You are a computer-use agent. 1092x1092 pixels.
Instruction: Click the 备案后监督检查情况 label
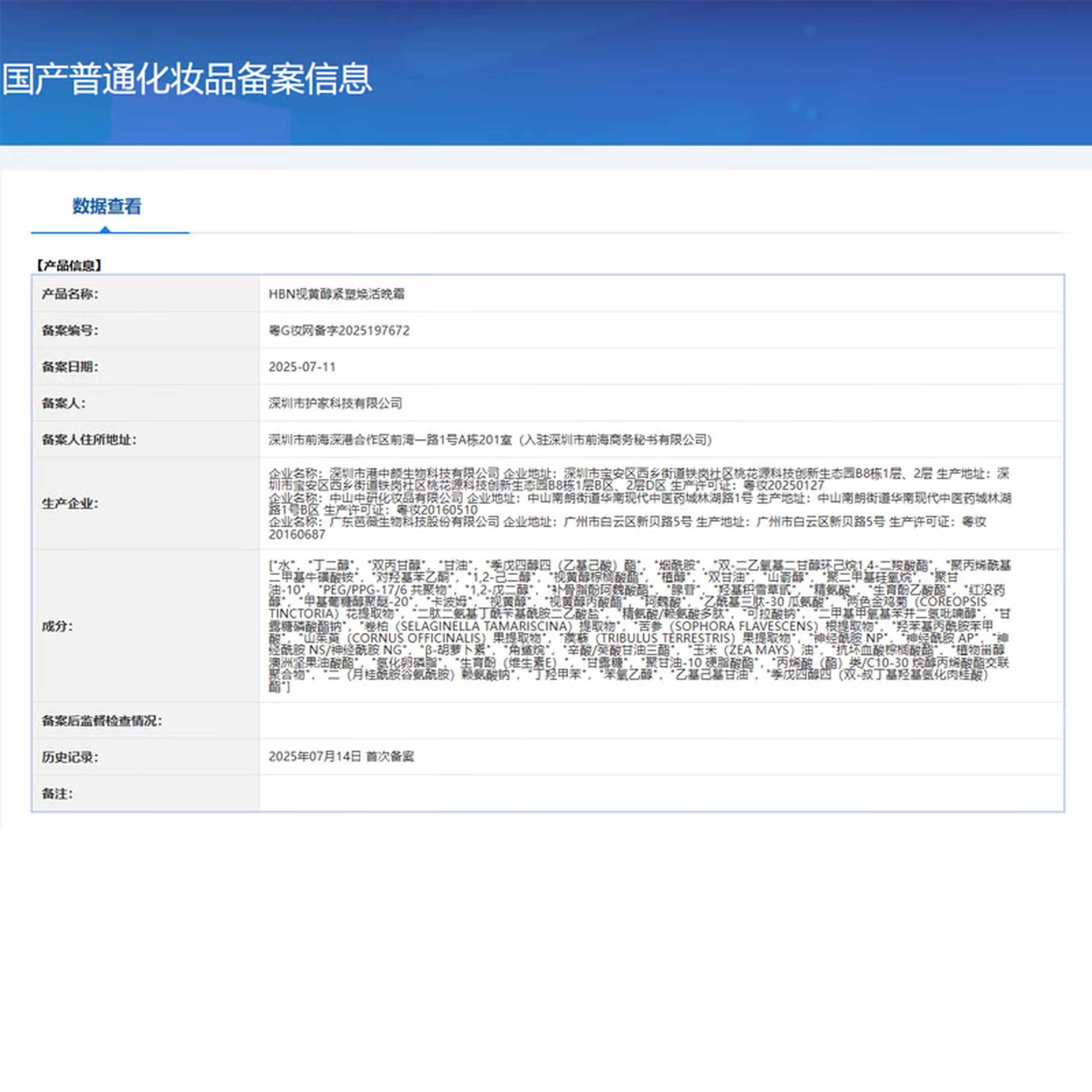[101, 721]
